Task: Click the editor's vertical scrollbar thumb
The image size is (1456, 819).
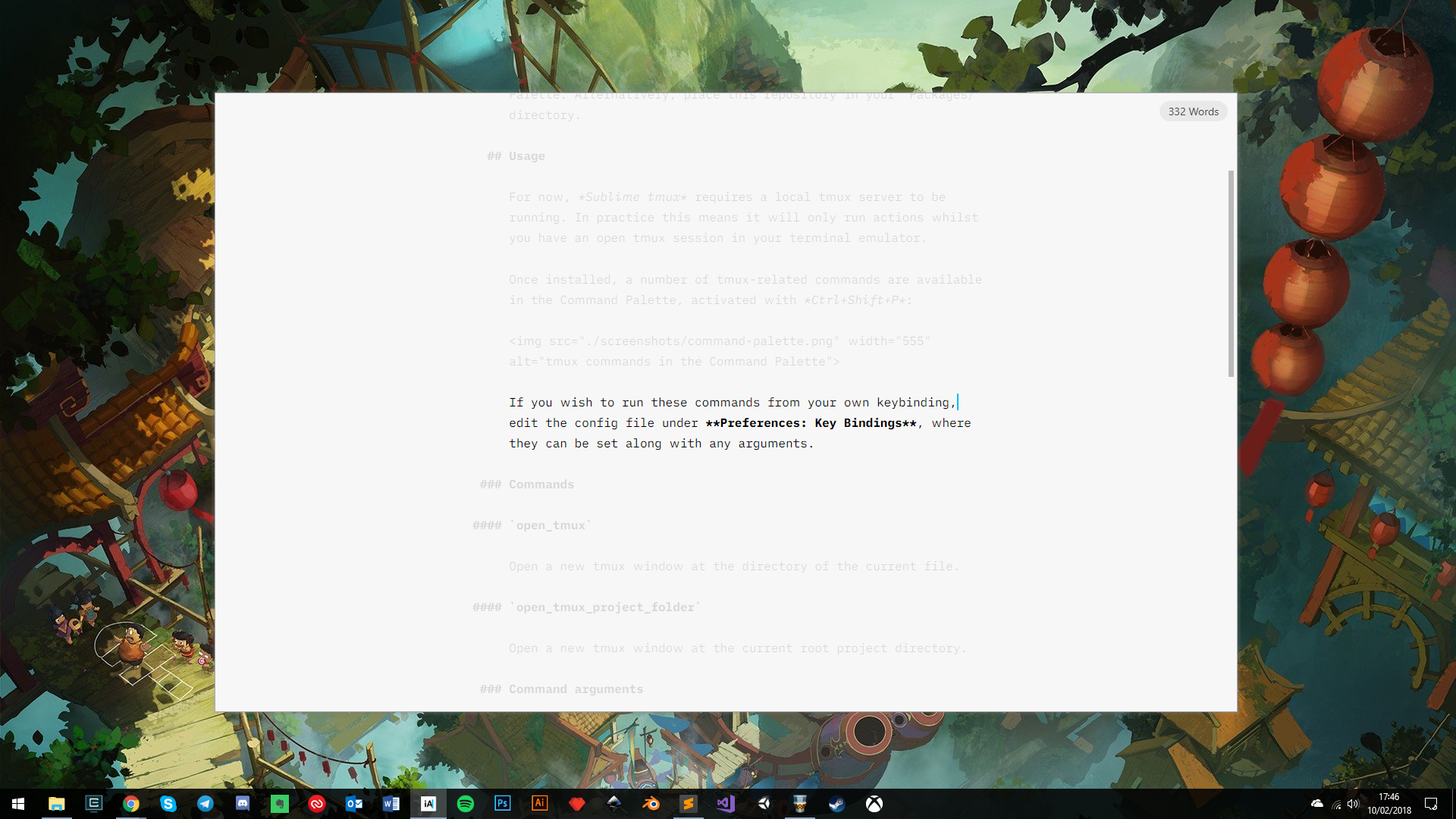Action: pos(1231,274)
